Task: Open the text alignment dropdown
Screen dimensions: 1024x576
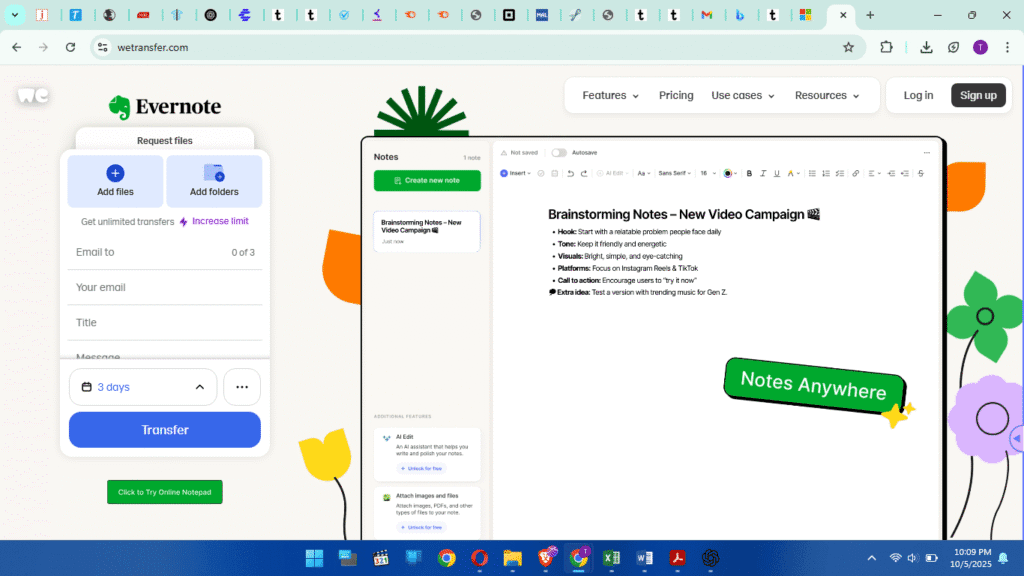Action: 874,174
